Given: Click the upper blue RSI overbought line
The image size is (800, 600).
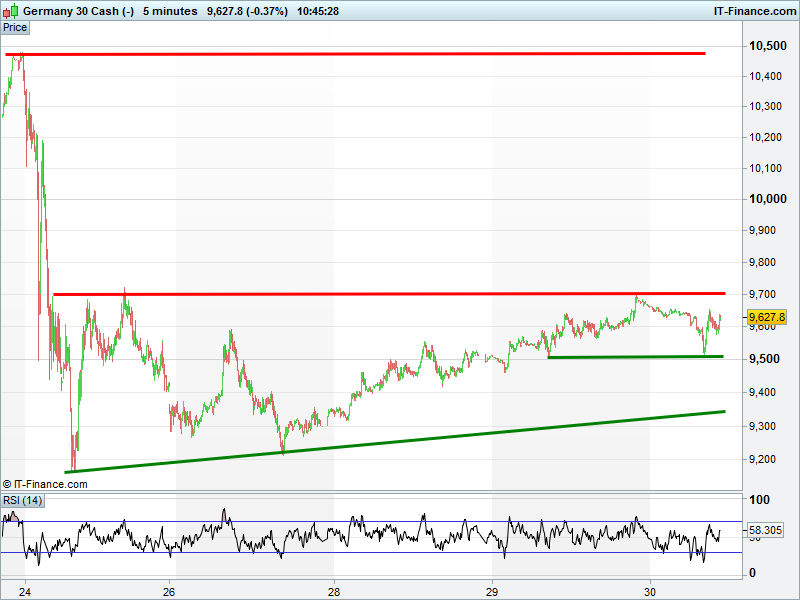Looking at the screenshot, I should point(371,521).
